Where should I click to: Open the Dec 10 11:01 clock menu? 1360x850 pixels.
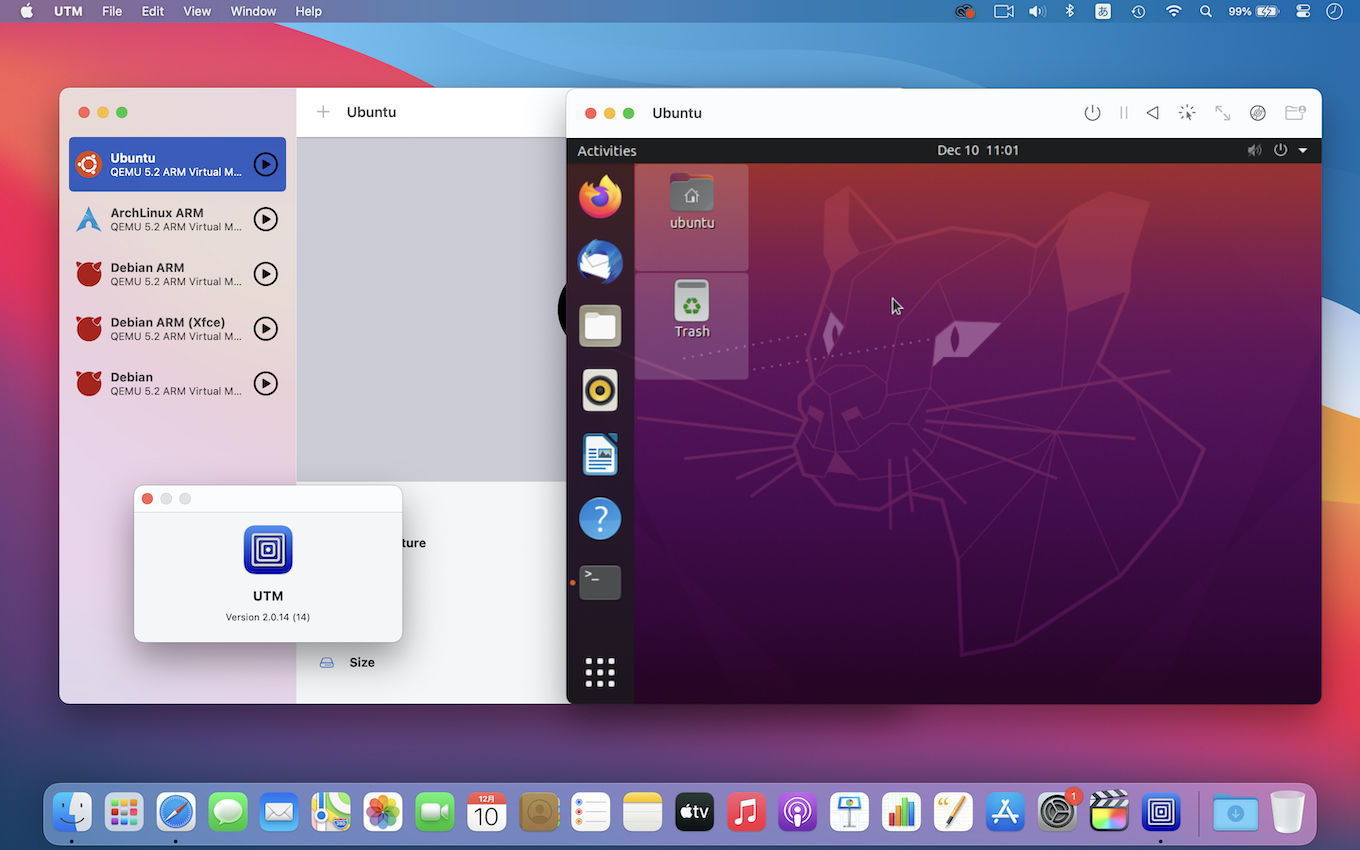pyautogui.click(x=978, y=150)
